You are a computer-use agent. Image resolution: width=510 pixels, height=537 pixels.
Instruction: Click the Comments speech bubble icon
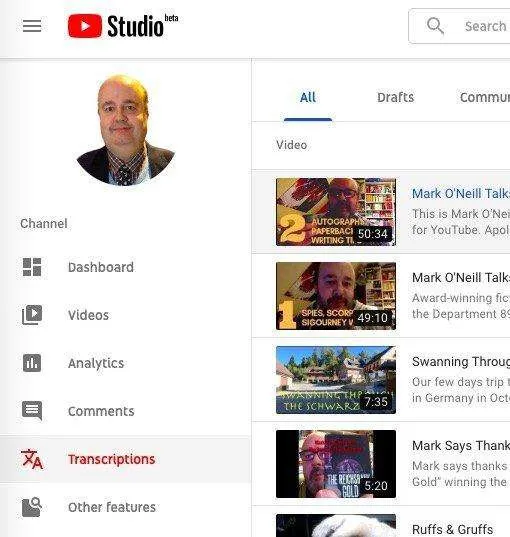[32, 411]
